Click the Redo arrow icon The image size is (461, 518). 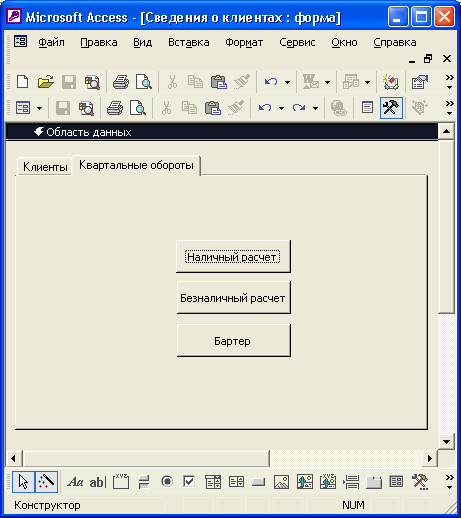(299, 108)
